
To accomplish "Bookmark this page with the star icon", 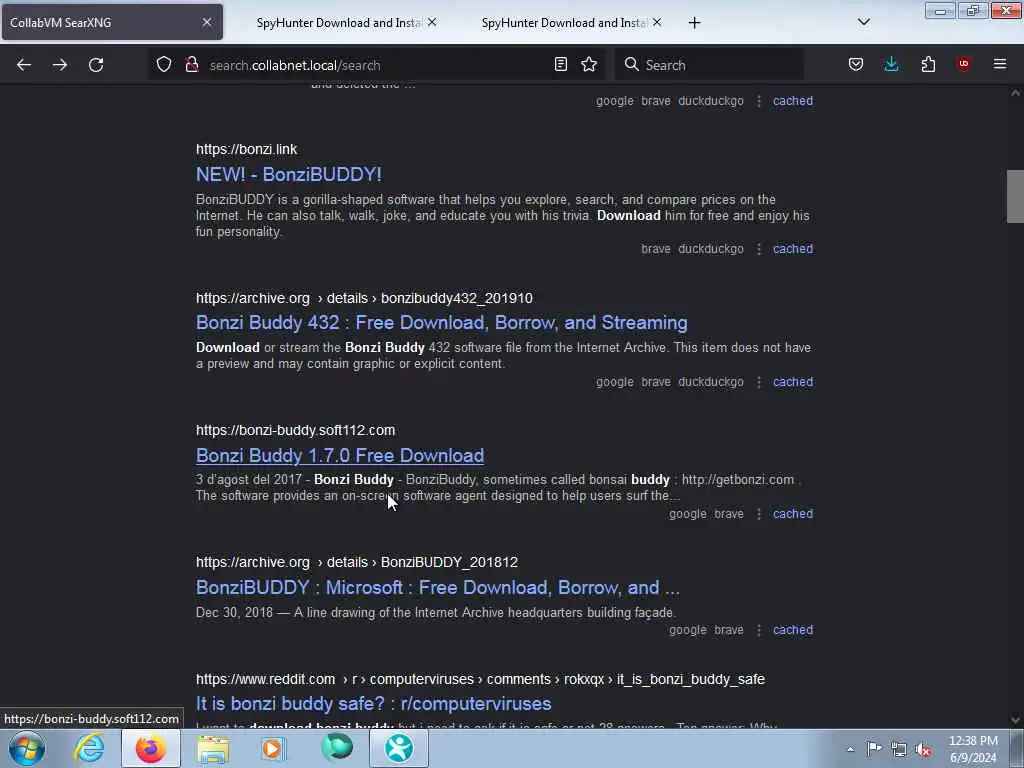I will (589, 64).
